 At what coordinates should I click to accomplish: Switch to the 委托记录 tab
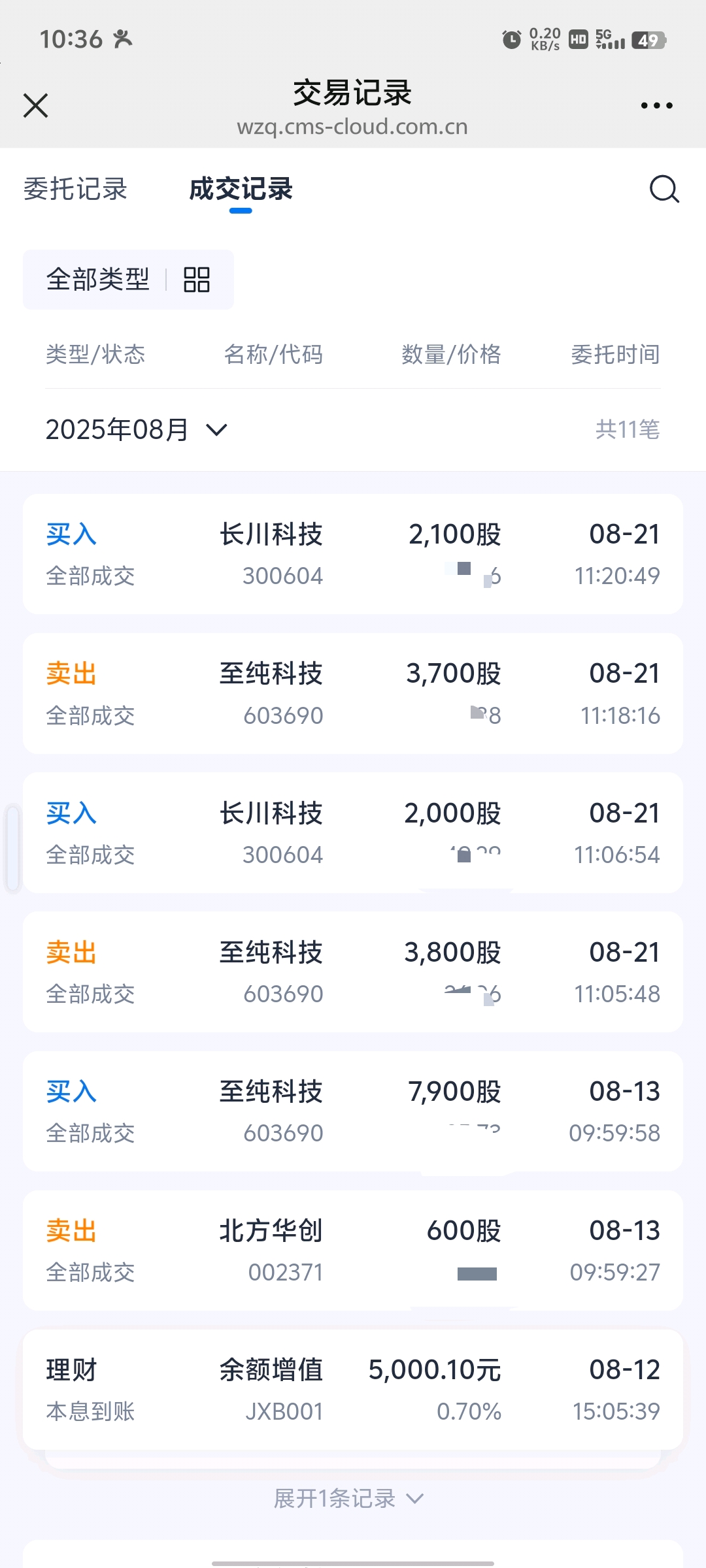[75, 189]
